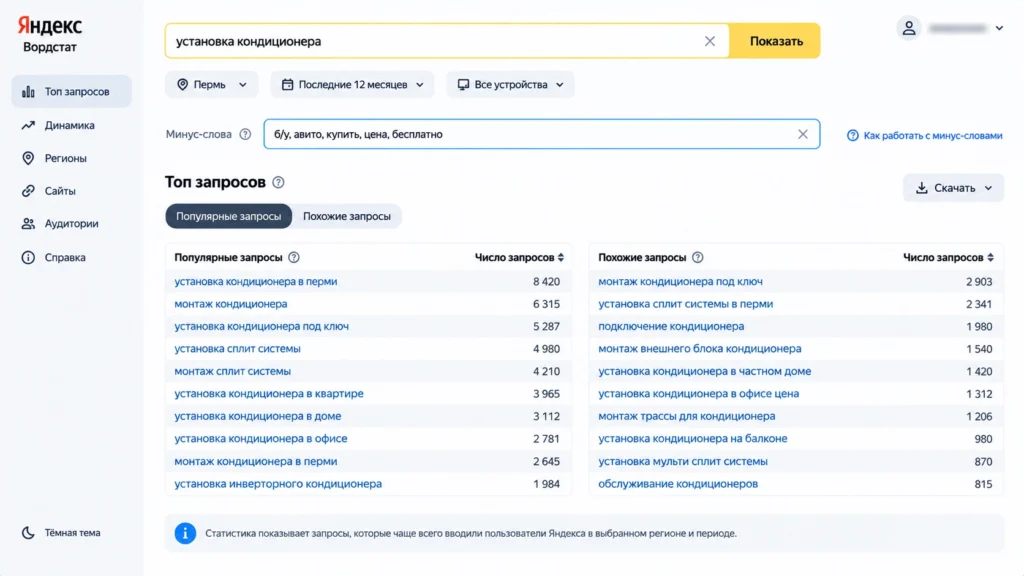The width and height of the screenshot is (1024, 576).
Task: Open query установка кондиционера в квартире
Action: (268, 394)
